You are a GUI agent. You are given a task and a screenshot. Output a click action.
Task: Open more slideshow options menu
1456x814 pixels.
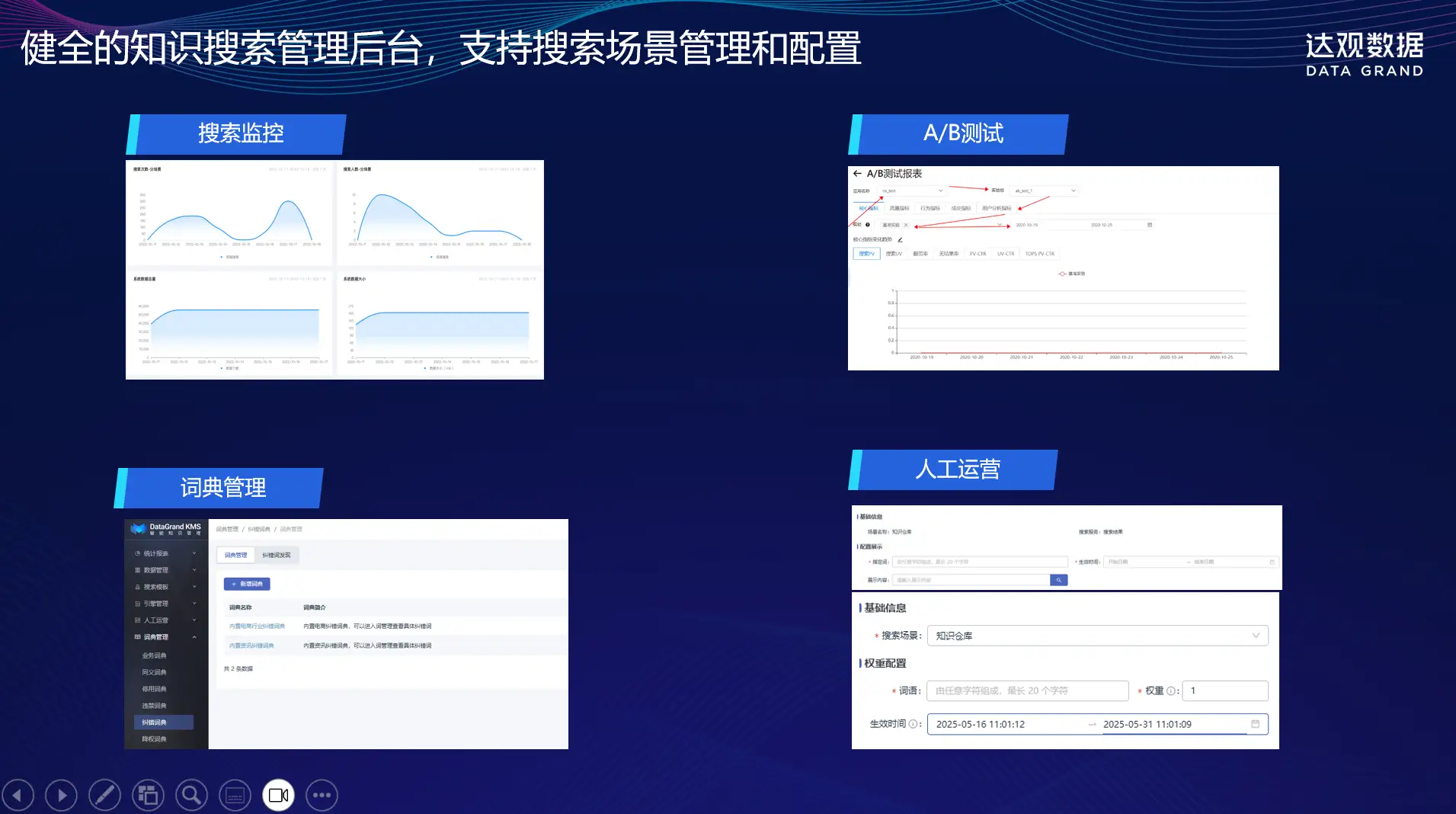point(322,796)
